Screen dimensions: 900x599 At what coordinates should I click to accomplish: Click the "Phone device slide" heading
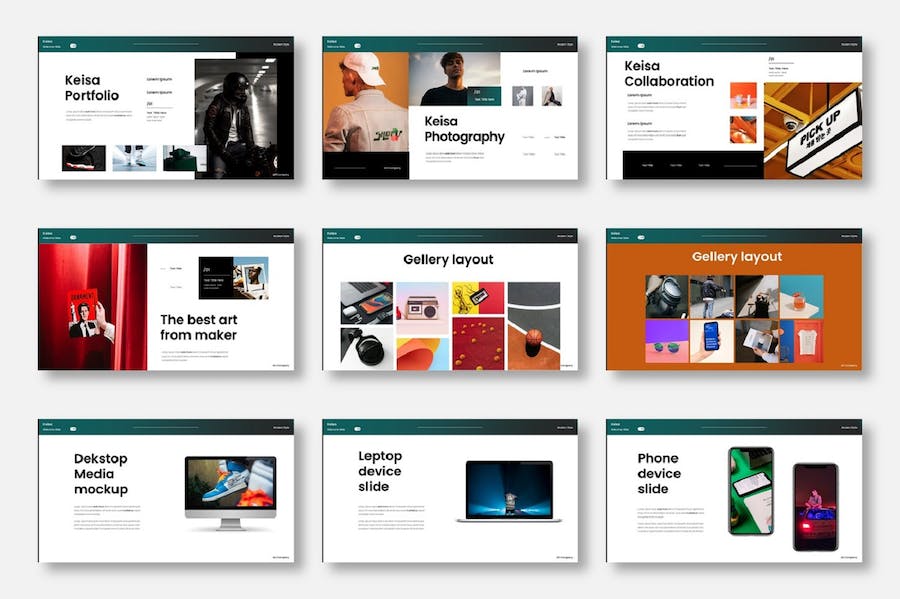[659, 474]
